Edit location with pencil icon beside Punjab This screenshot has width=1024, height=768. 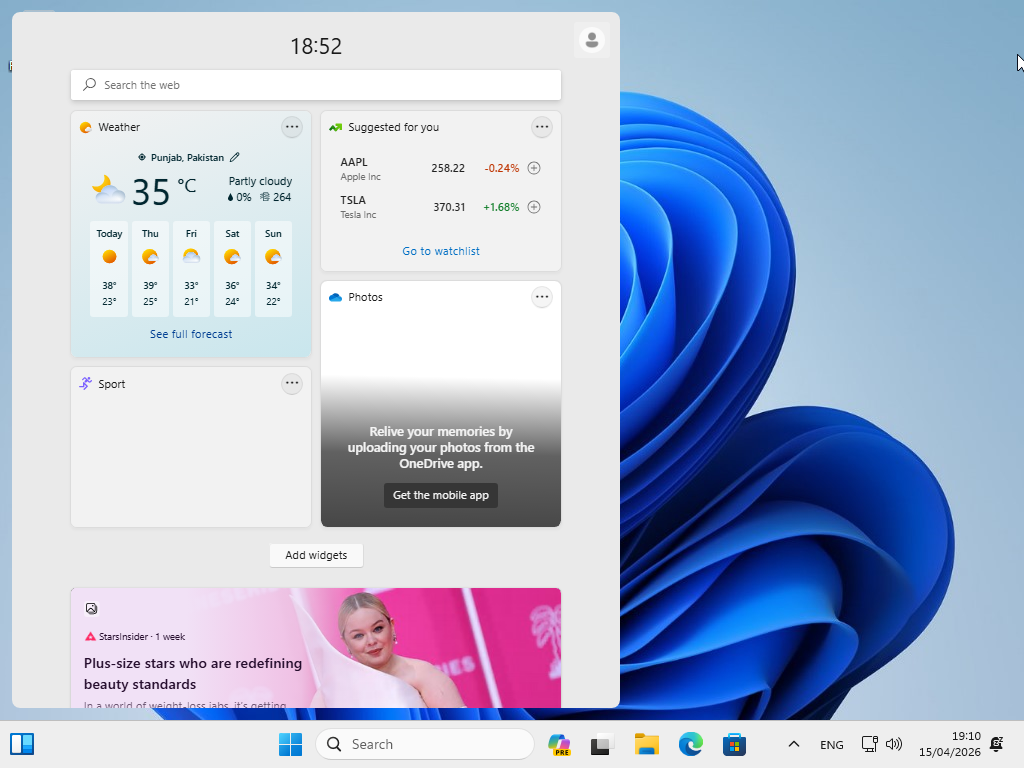[x=234, y=157]
